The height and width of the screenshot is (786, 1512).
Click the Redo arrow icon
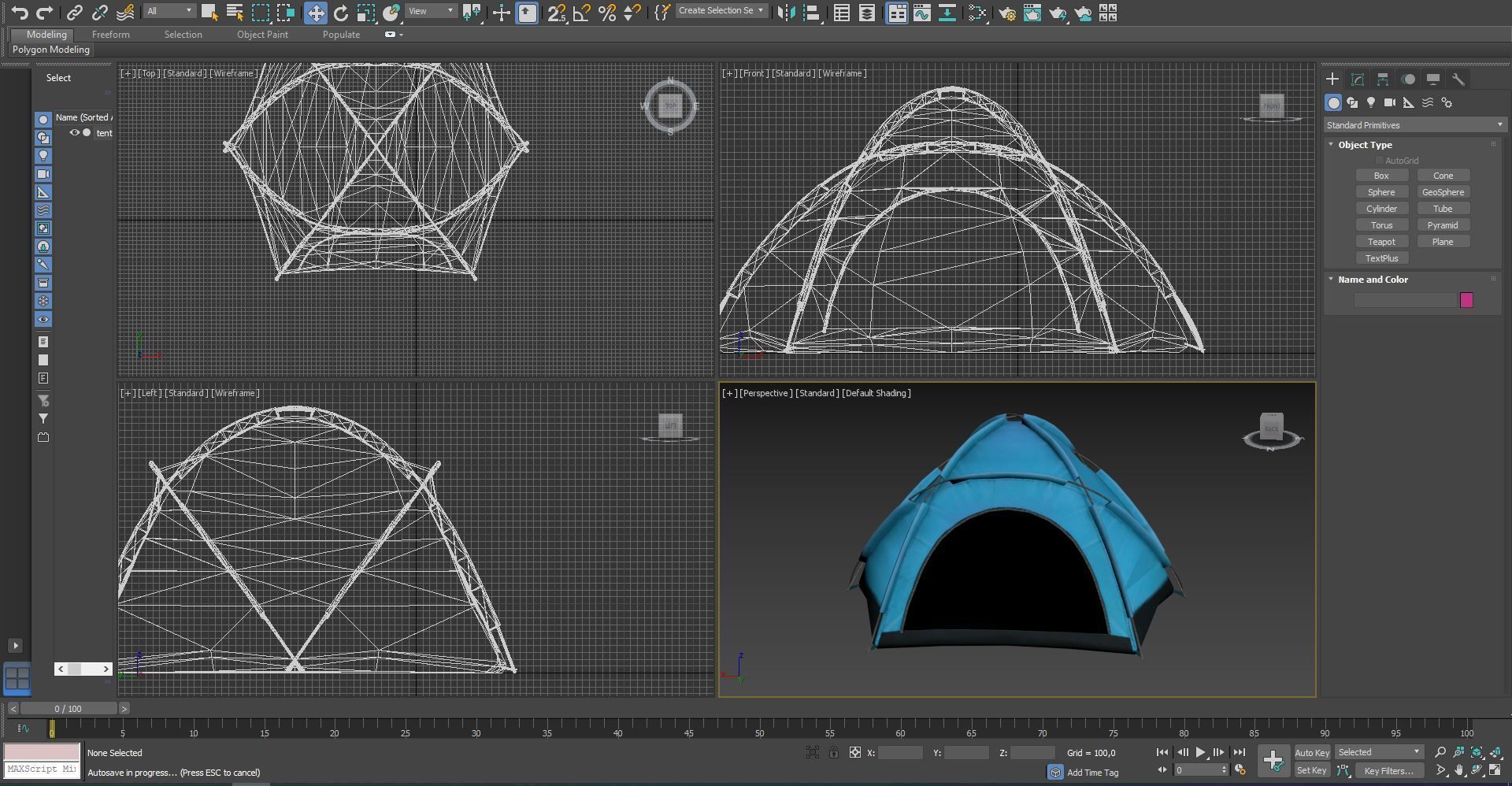point(45,13)
